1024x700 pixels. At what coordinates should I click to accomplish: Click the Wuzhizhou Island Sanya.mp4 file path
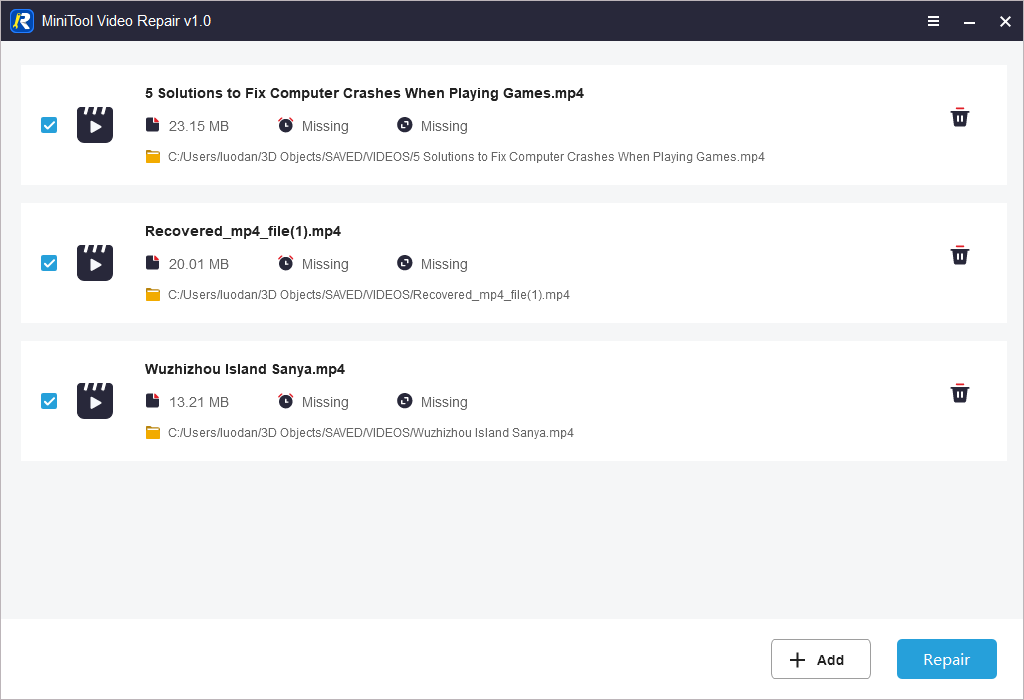click(x=370, y=433)
